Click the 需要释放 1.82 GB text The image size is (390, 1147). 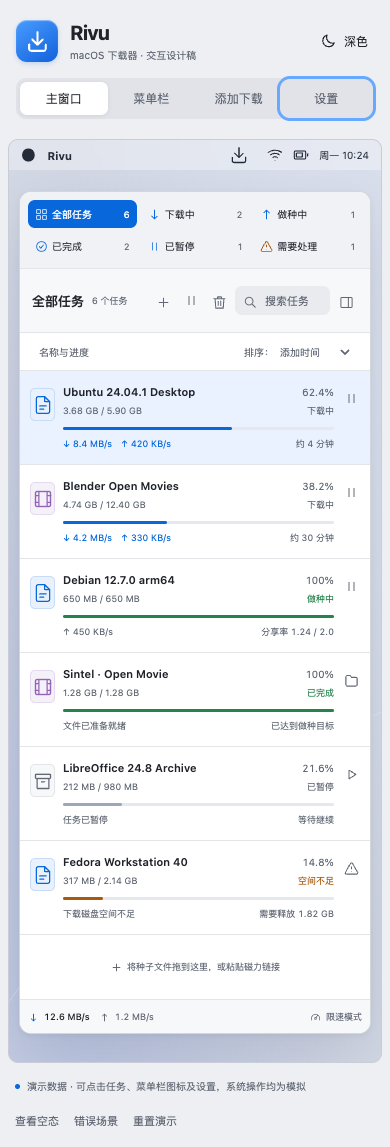pyautogui.click(x=296, y=914)
